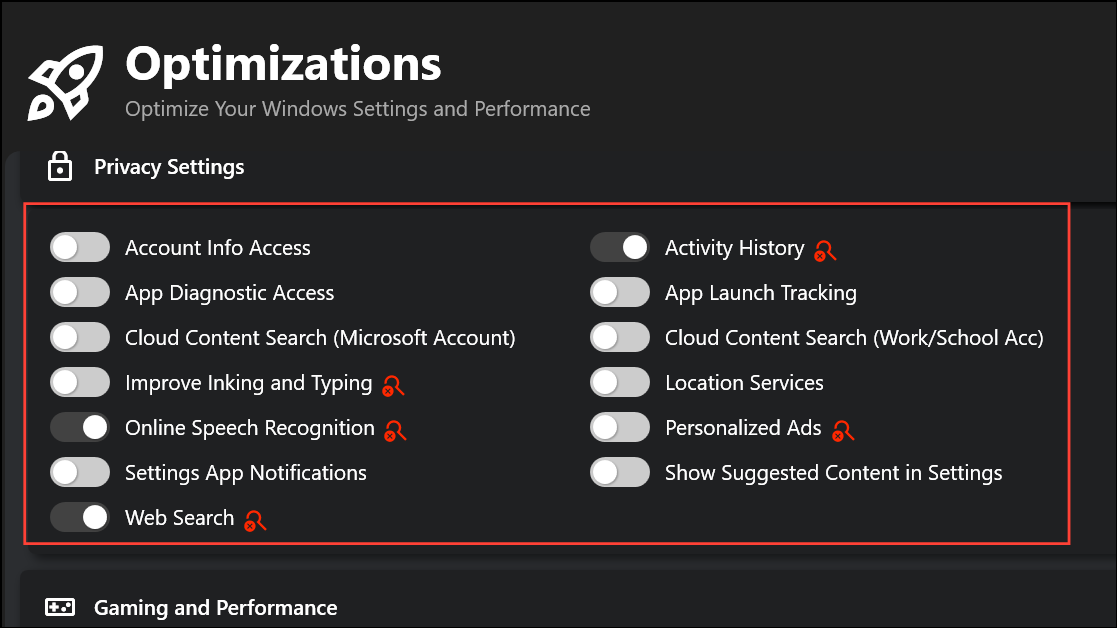1117x628 pixels.
Task: Toggle Personalized Ads switch
Action: [x=620, y=428]
